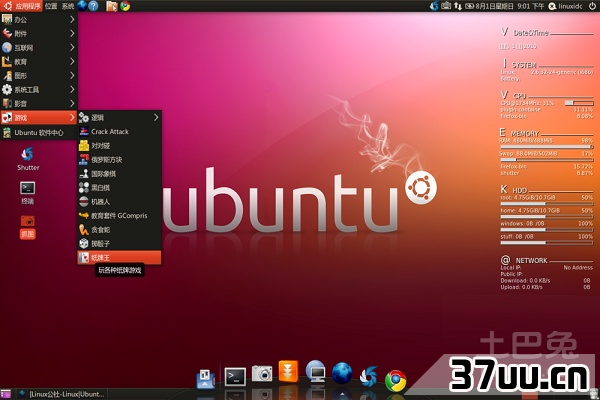The width and height of the screenshot is (600, 400).
Task: Click the RAM usage bar in Conky
Action: click(x=546, y=147)
